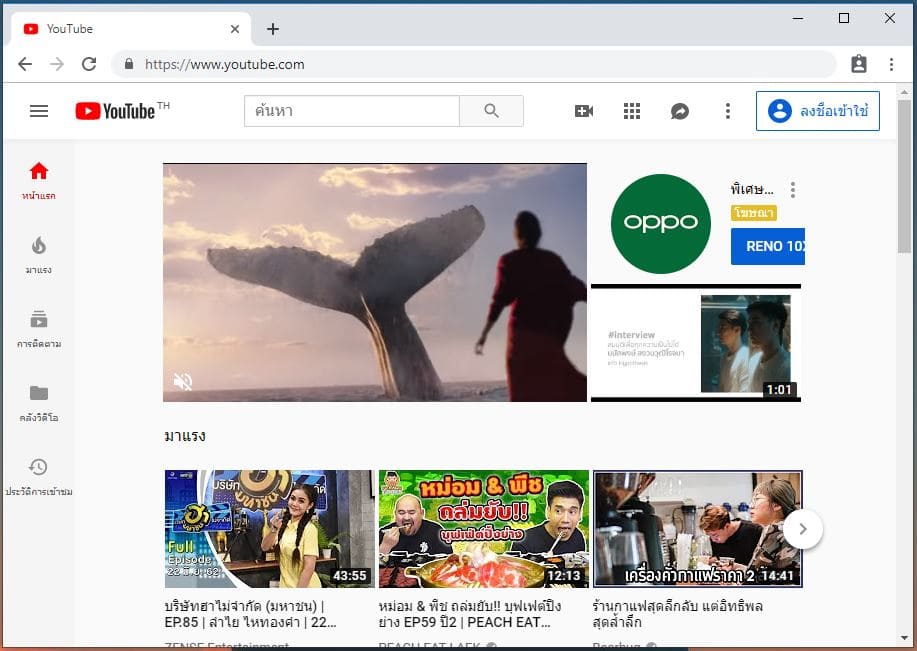Viewport: 917px width, 651px height.
Task: Open the create video camera icon
Action: tap(584, 111)
